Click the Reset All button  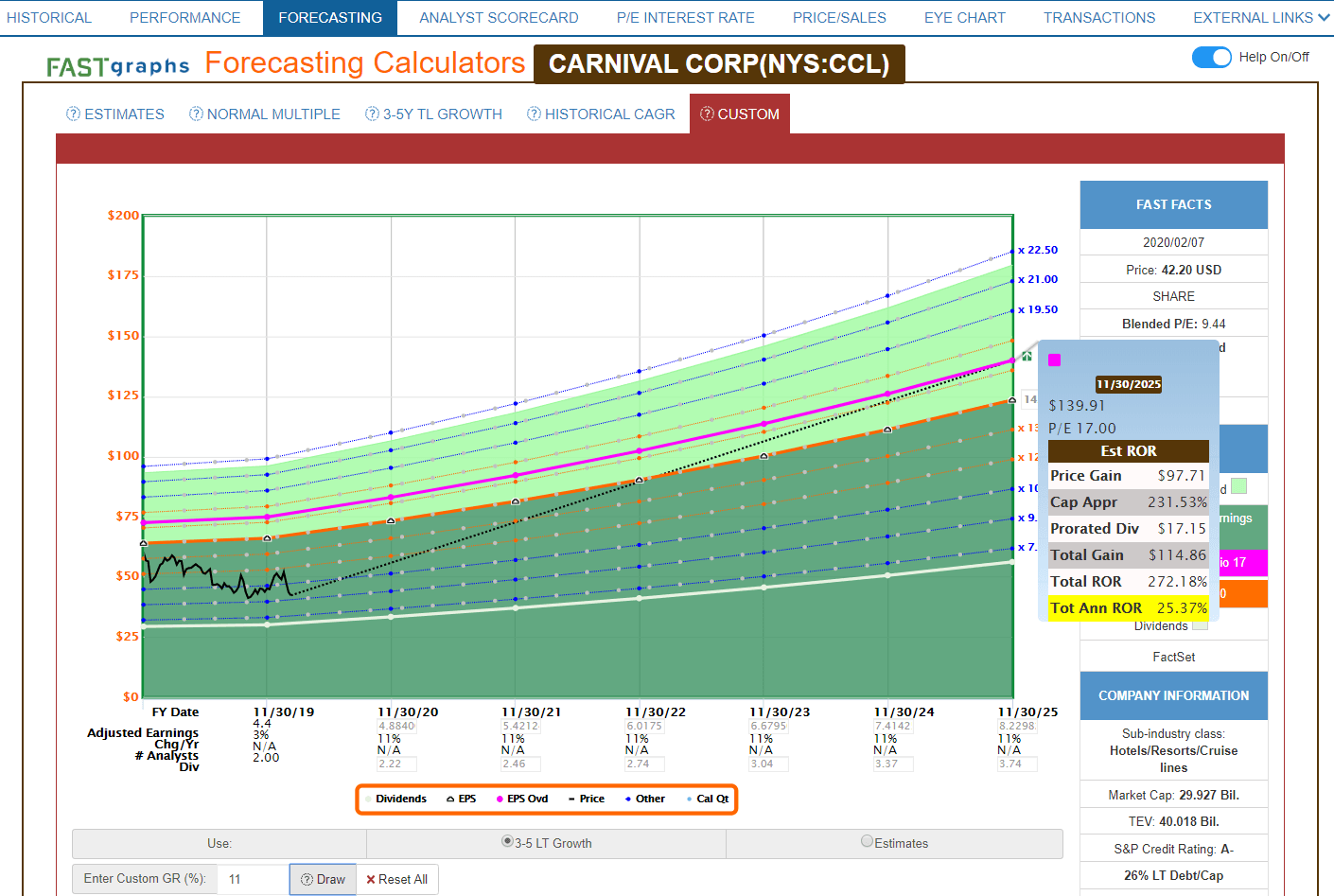(x=397, y=880)
